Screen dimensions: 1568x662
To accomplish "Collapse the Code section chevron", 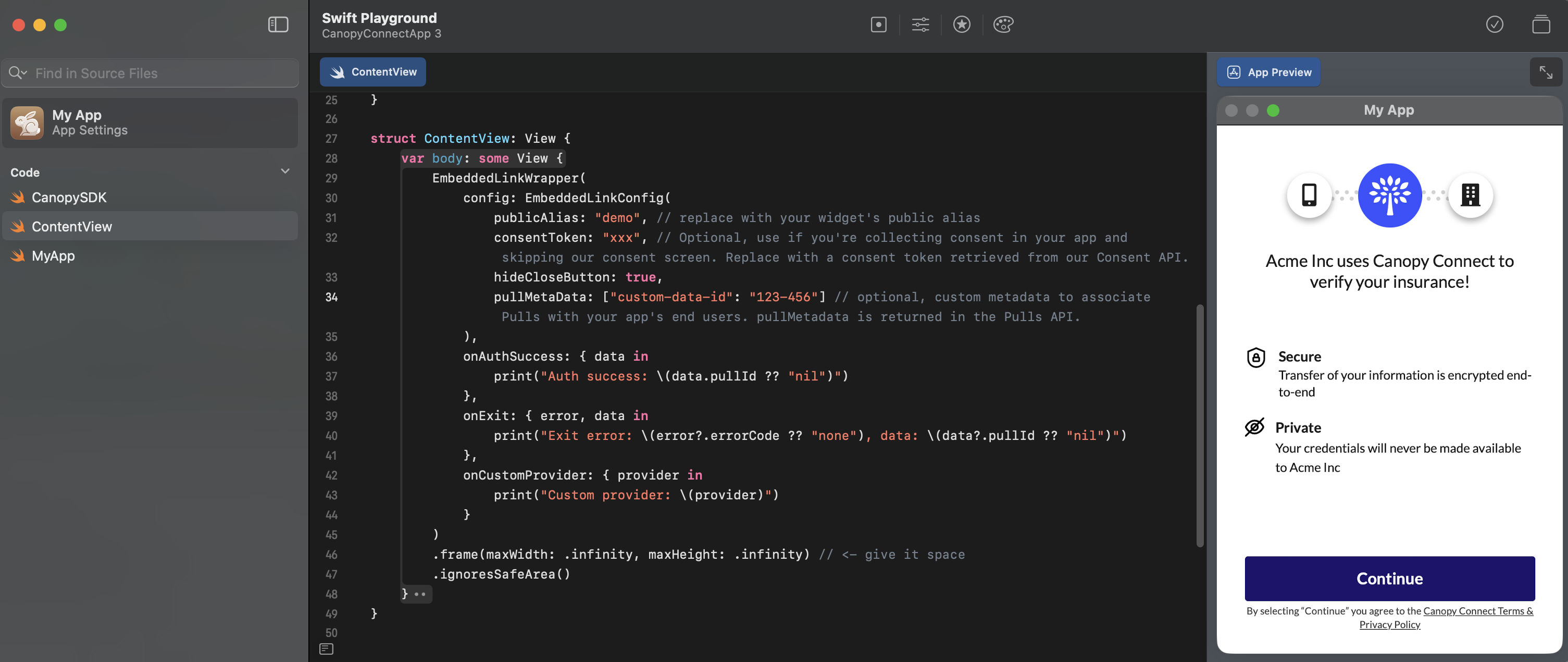I will (x=285, y=171).
